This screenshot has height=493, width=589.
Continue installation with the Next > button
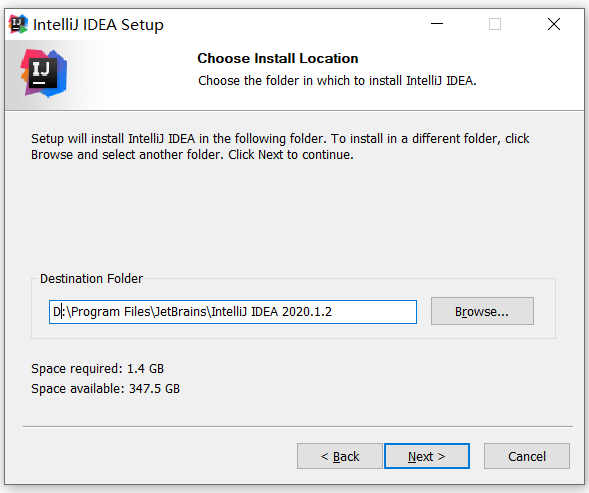click(427, 456)
